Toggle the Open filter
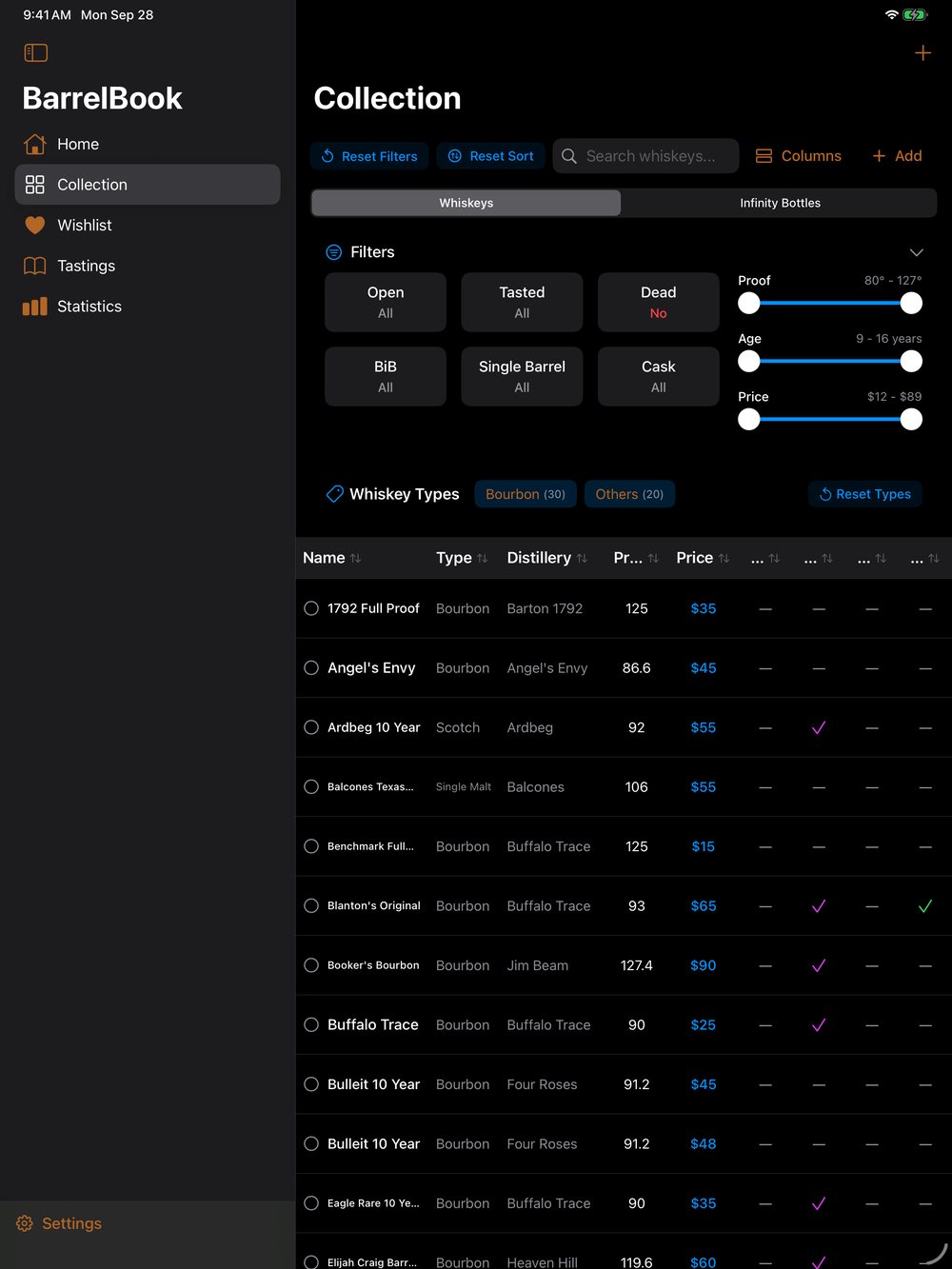This screenshot has width=952, height=1269. click(386, 303)
